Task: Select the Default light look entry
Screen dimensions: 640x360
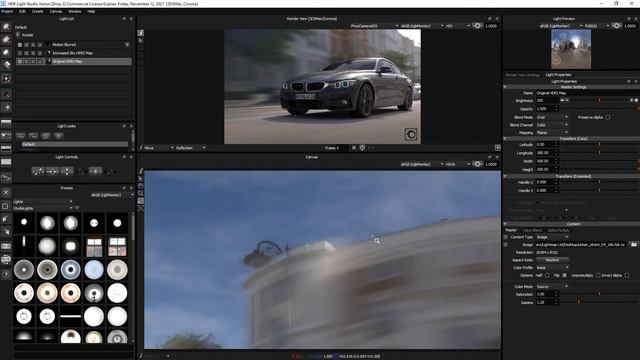Action: [75, 144]
